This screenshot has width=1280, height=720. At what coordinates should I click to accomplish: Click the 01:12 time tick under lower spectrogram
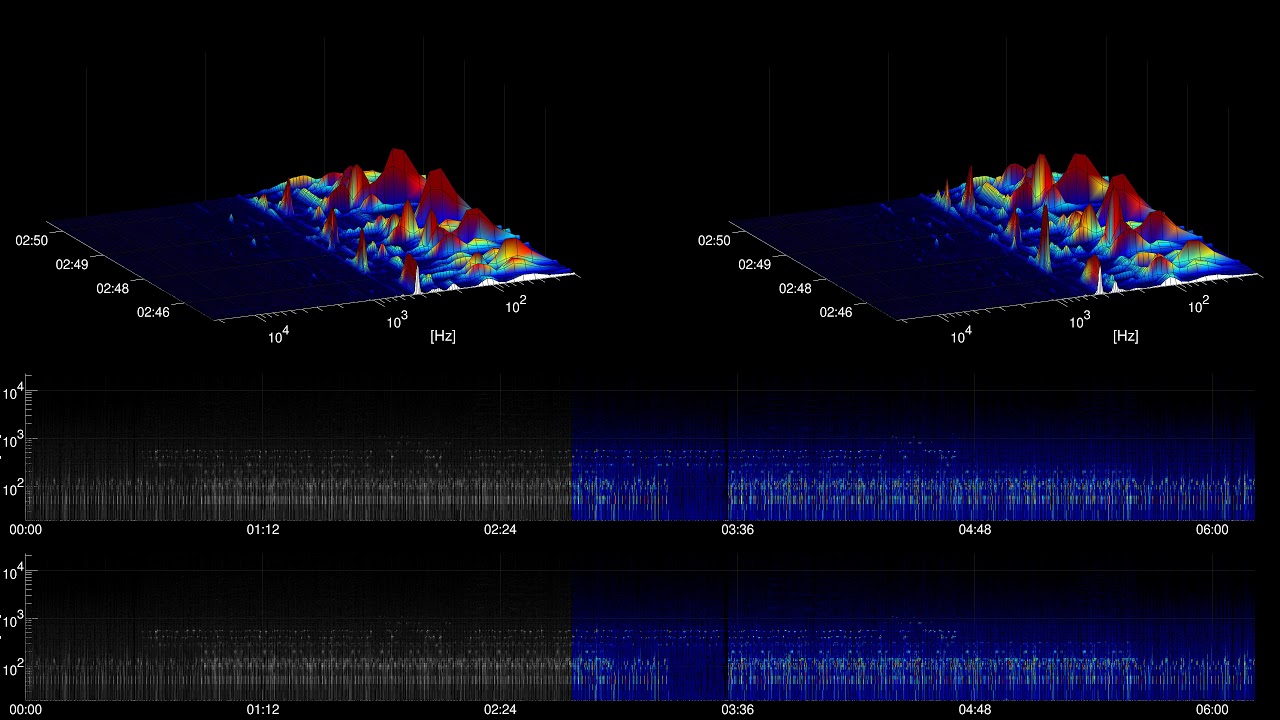pos(263,710)
